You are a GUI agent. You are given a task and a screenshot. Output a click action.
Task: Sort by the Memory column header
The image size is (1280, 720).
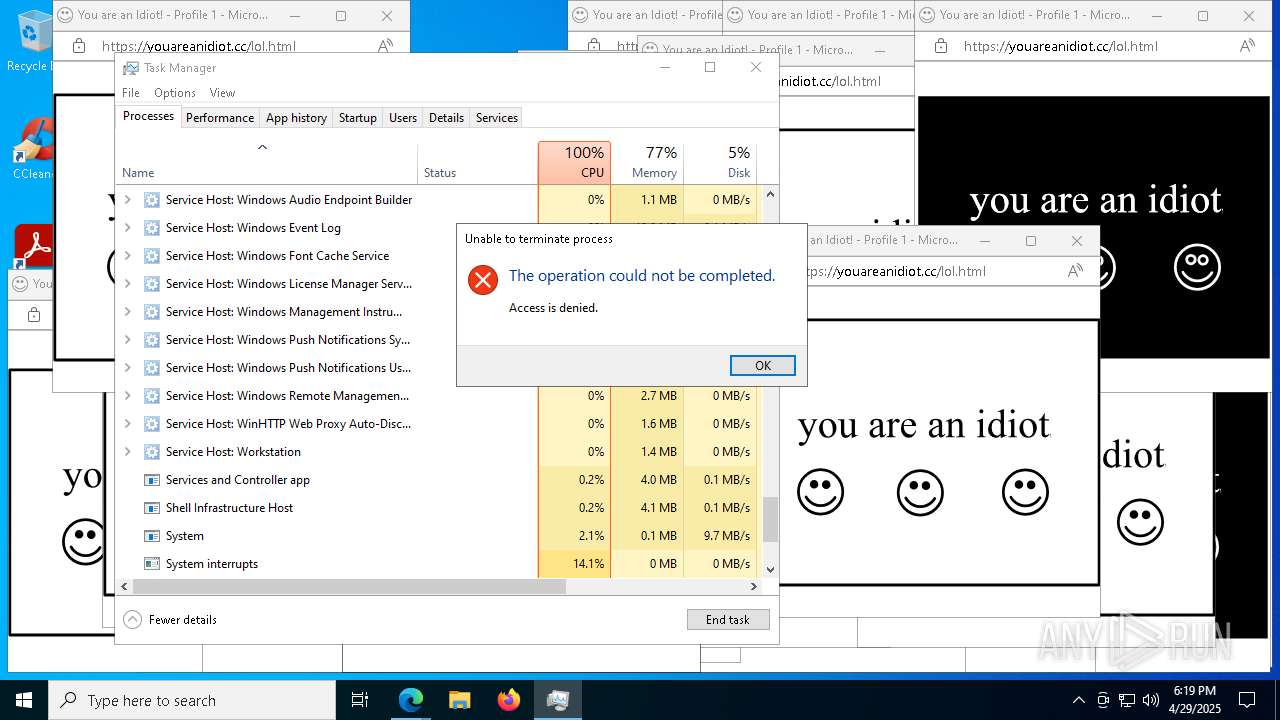tap(646, 162)
